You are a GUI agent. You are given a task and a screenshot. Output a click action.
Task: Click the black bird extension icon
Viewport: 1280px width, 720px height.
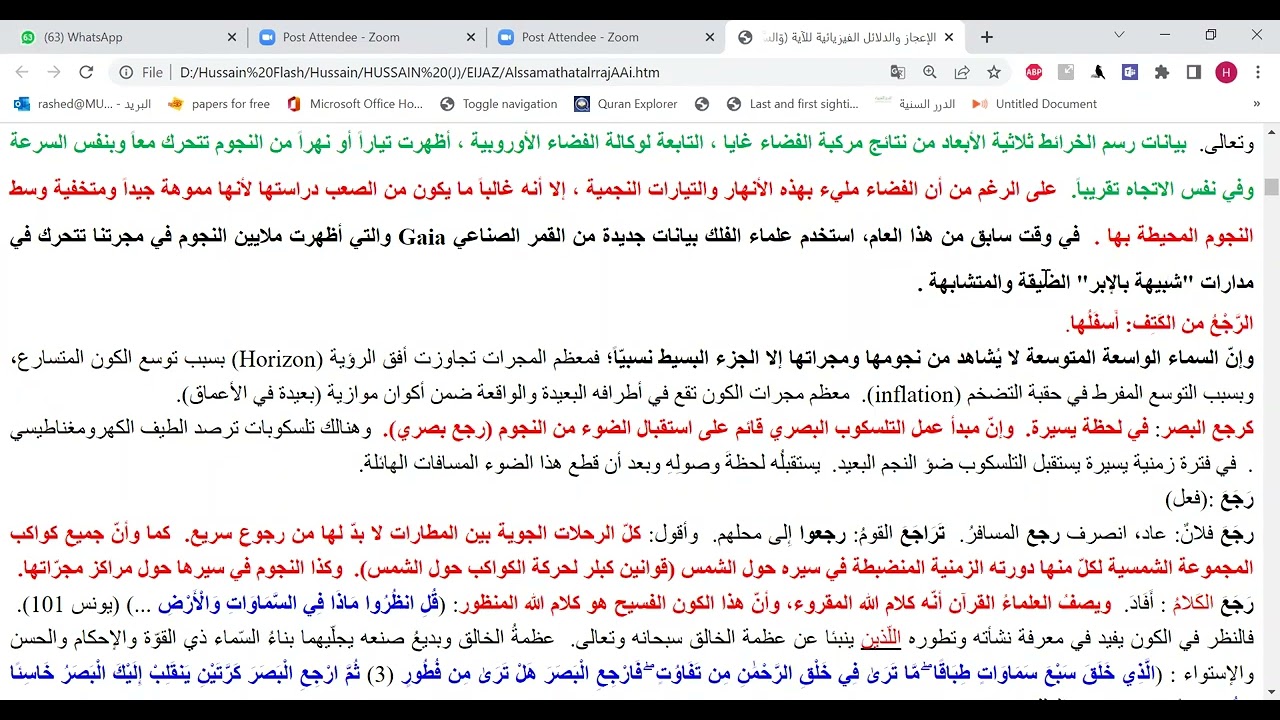point(1098,72)
